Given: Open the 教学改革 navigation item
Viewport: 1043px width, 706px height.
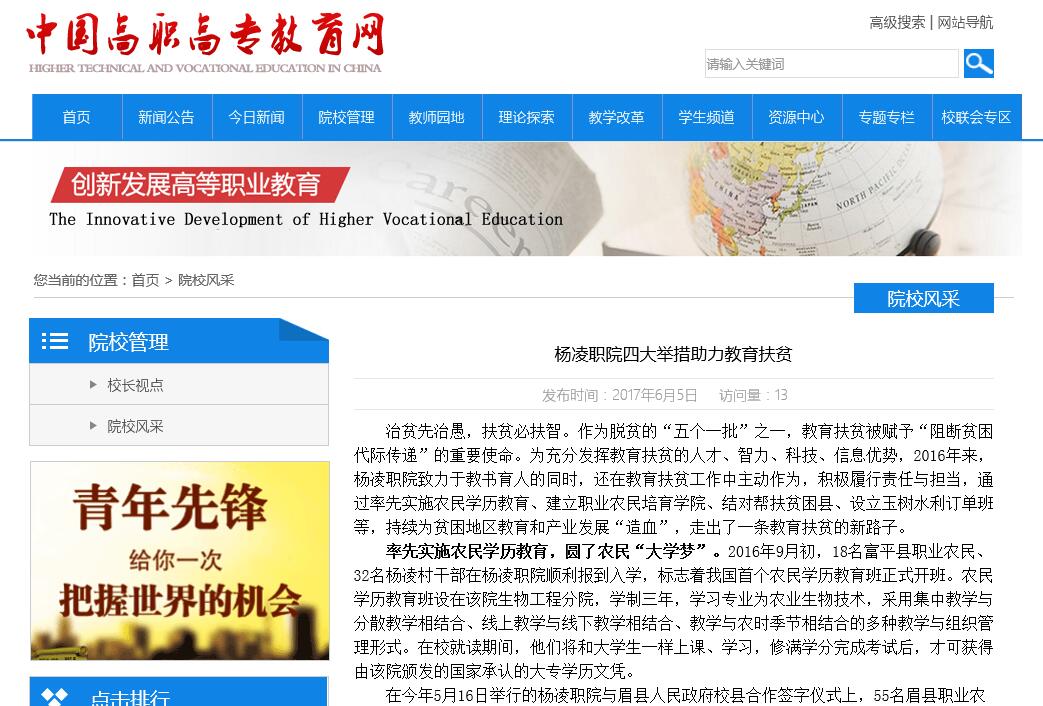Looking at the screenshot, I should 616,117.
